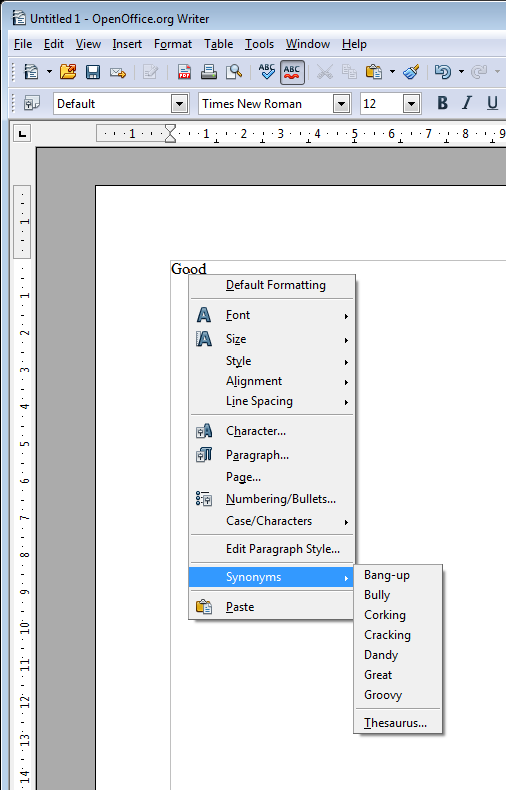
Task: Expand the Case/Characters submenu
Action: [272, 521]
